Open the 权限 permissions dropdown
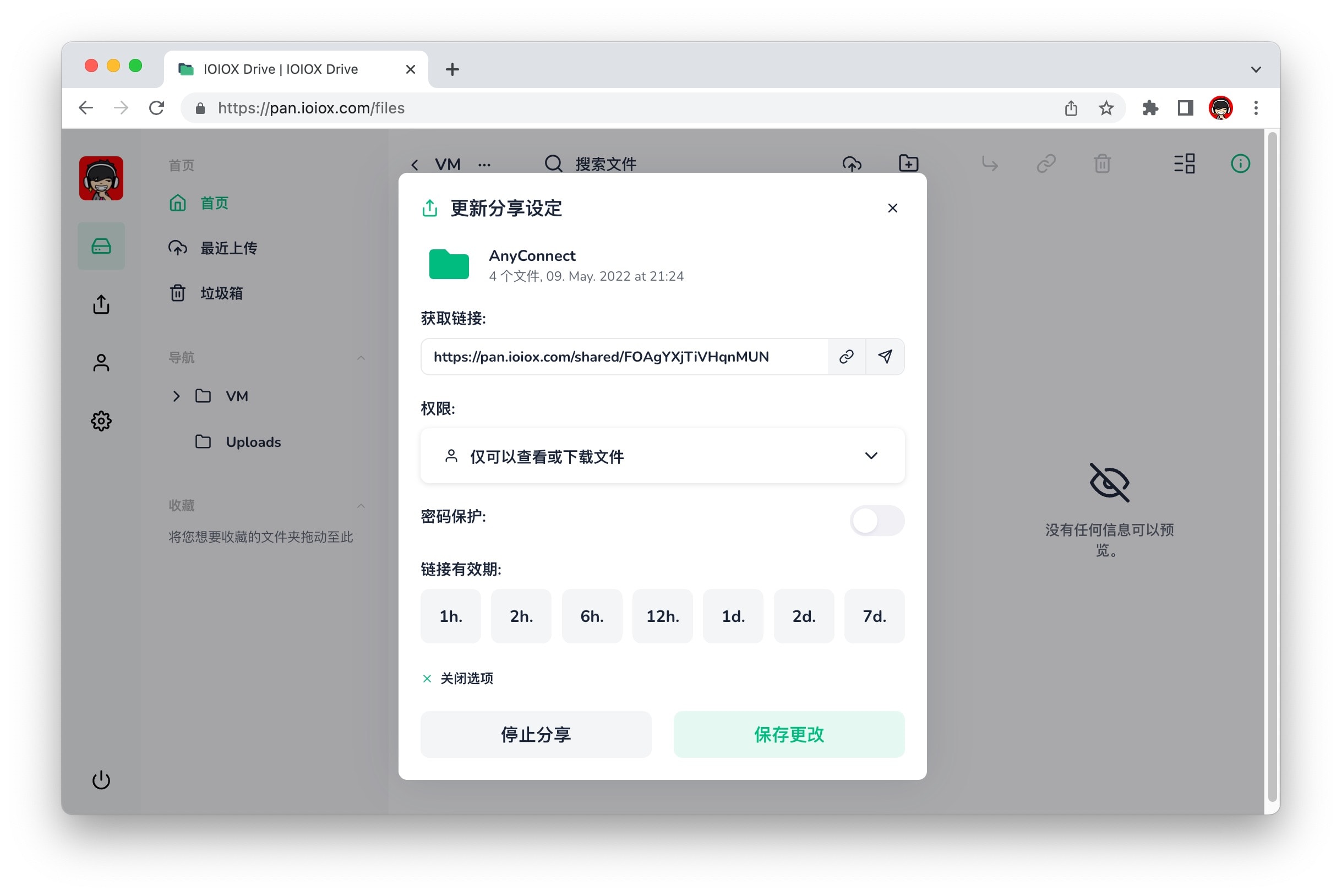1342x896 pixels. point(662,456)
